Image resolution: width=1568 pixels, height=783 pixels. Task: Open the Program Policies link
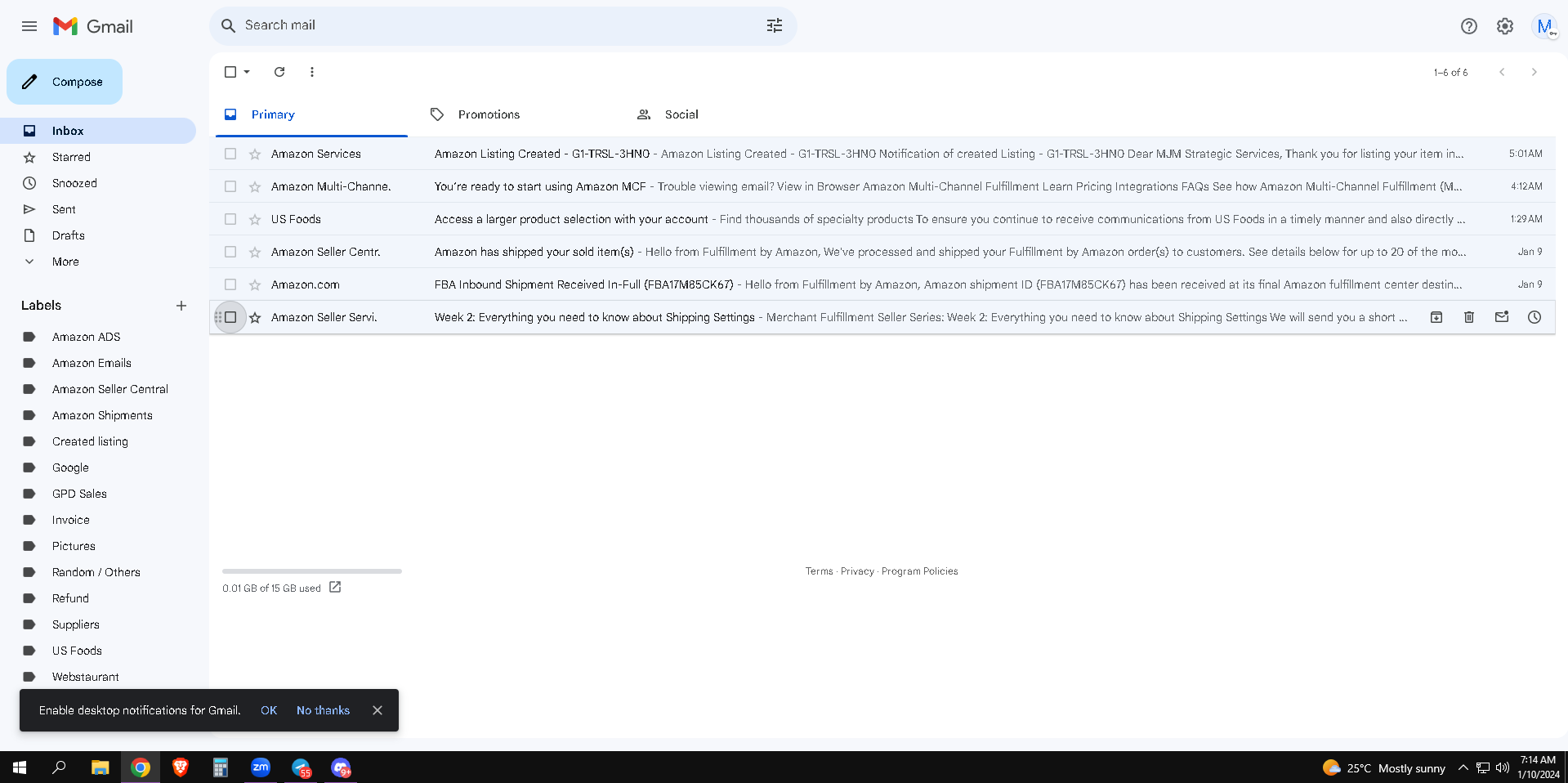coord(920,571)
